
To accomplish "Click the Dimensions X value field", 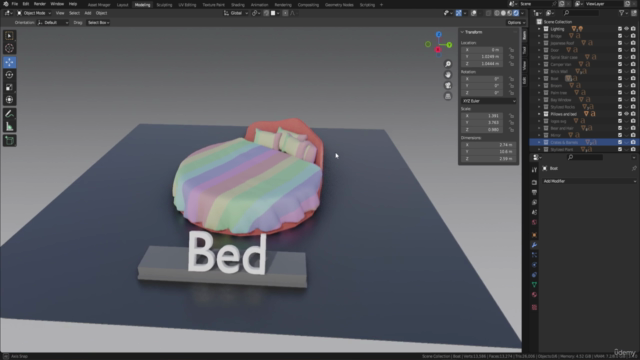I will [x=489, y=145].
